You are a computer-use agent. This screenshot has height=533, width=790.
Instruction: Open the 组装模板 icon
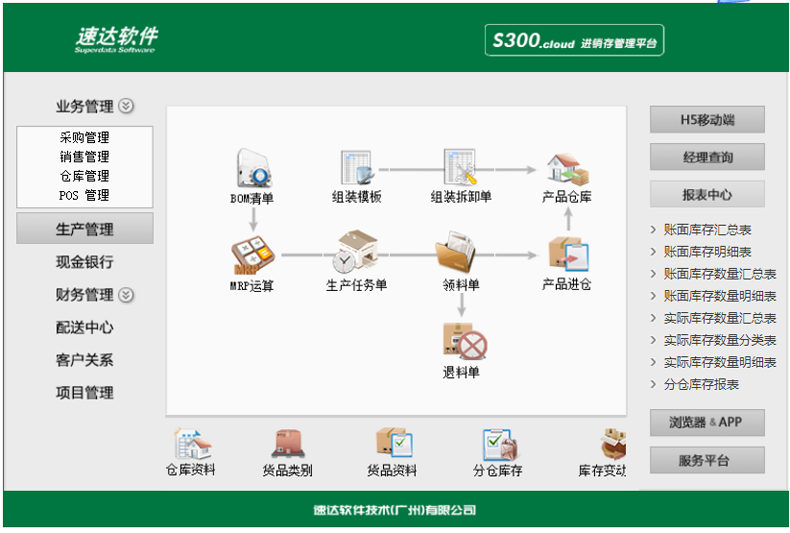pos(357,167)
